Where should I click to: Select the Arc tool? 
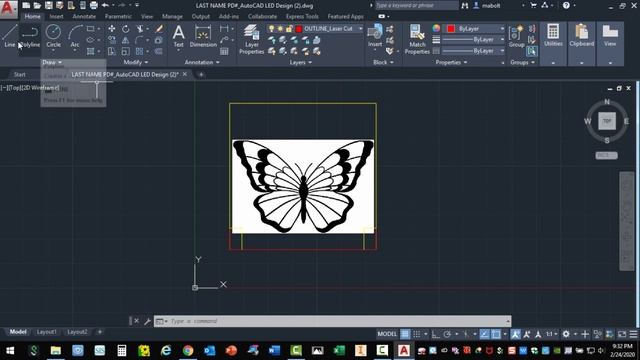pyautogui.click(x=75, y=36)
